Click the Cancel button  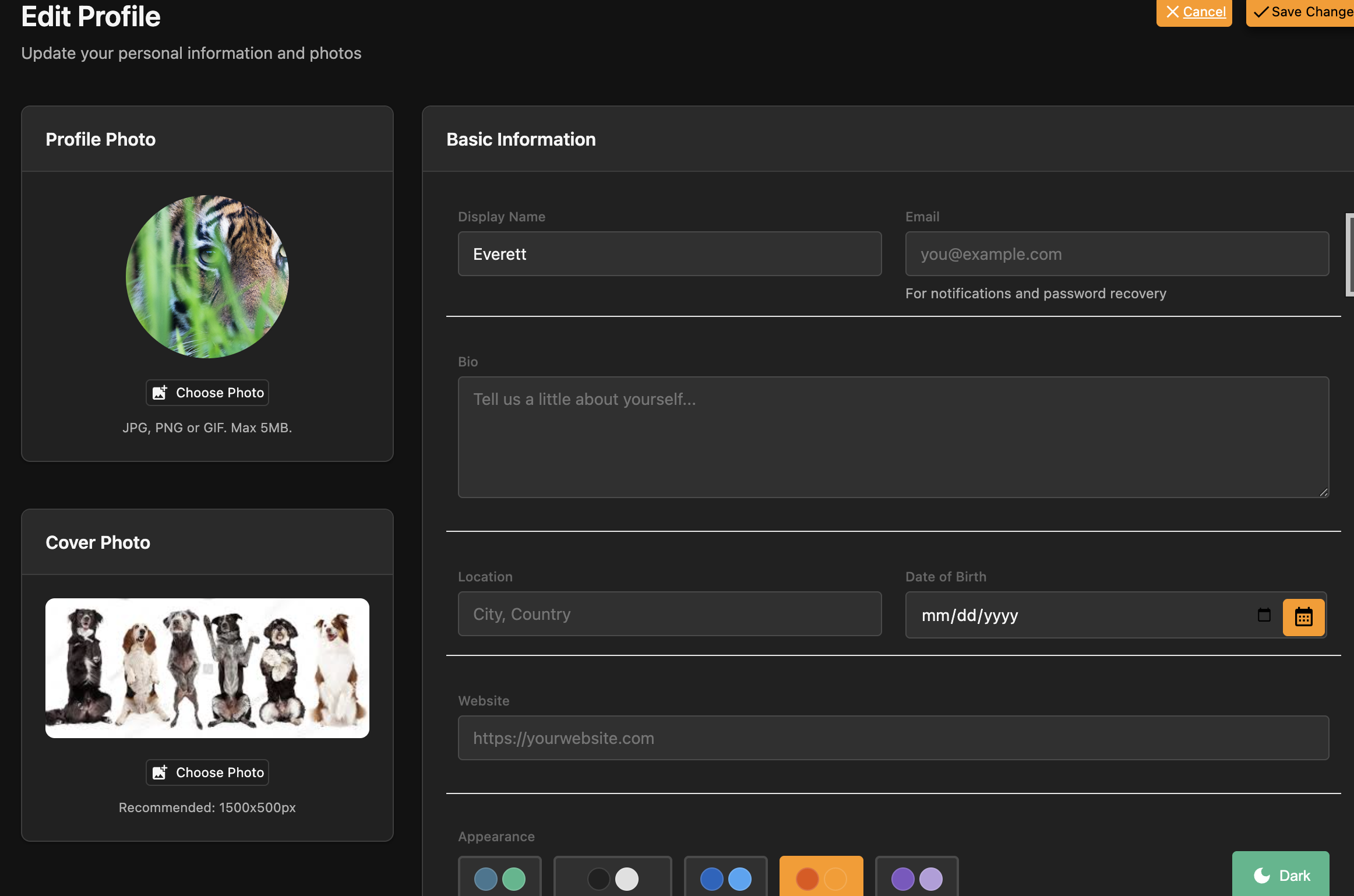[x=1194, y=12]
